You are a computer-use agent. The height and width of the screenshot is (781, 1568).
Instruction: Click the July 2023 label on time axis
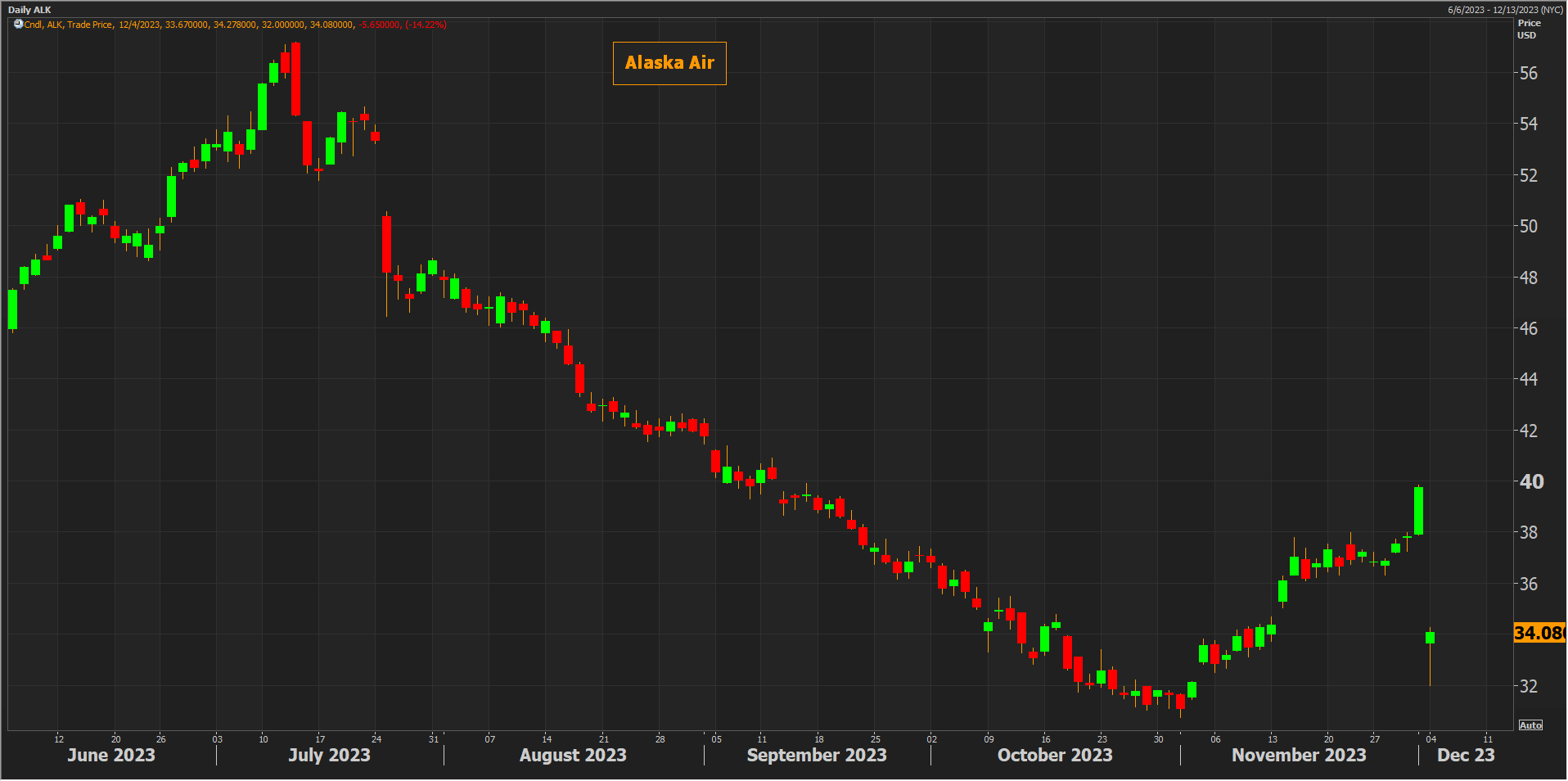click(329, 755)
